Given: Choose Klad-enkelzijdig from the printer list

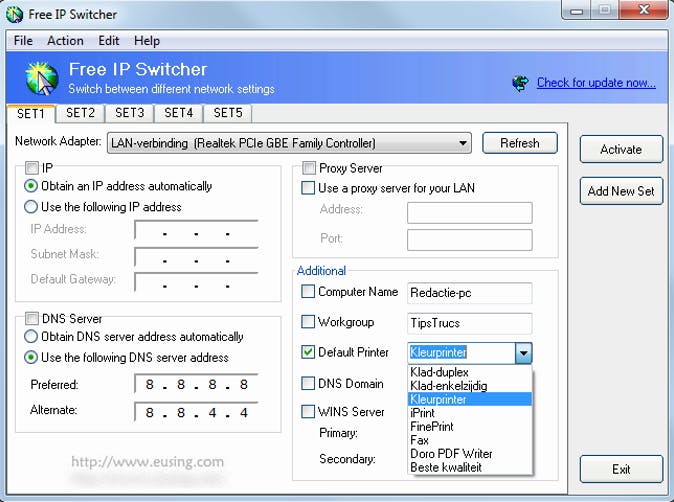Looking at the screenshot, I should [x=470, y=386].
